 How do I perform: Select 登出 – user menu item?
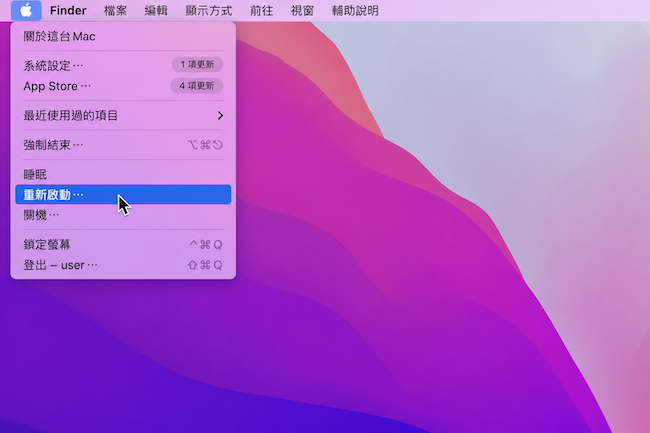[123, 265]
